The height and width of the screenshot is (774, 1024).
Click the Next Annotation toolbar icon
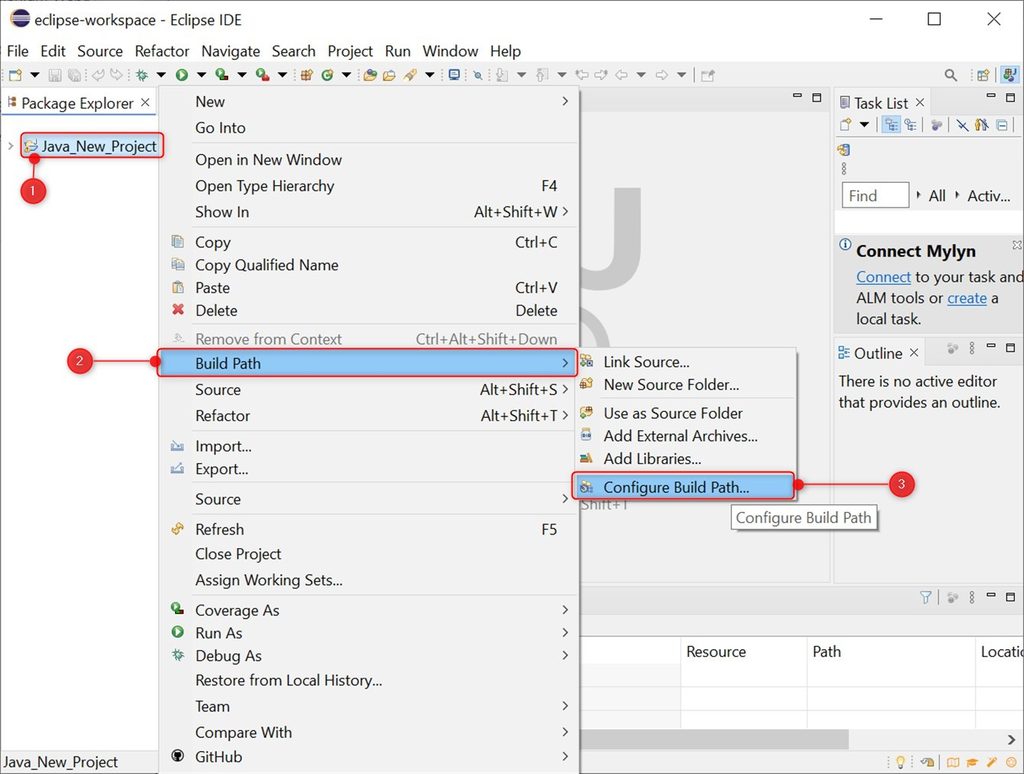[502, 75]
